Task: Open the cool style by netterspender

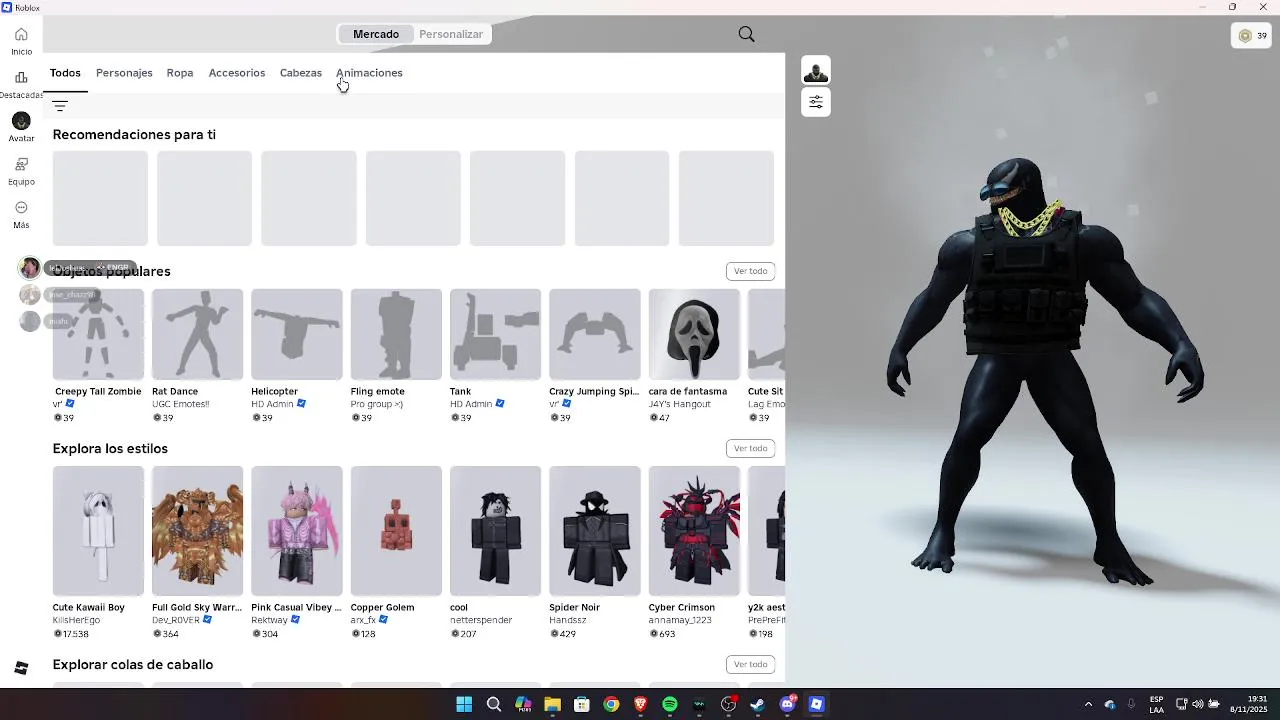Action: pos(495,531)
